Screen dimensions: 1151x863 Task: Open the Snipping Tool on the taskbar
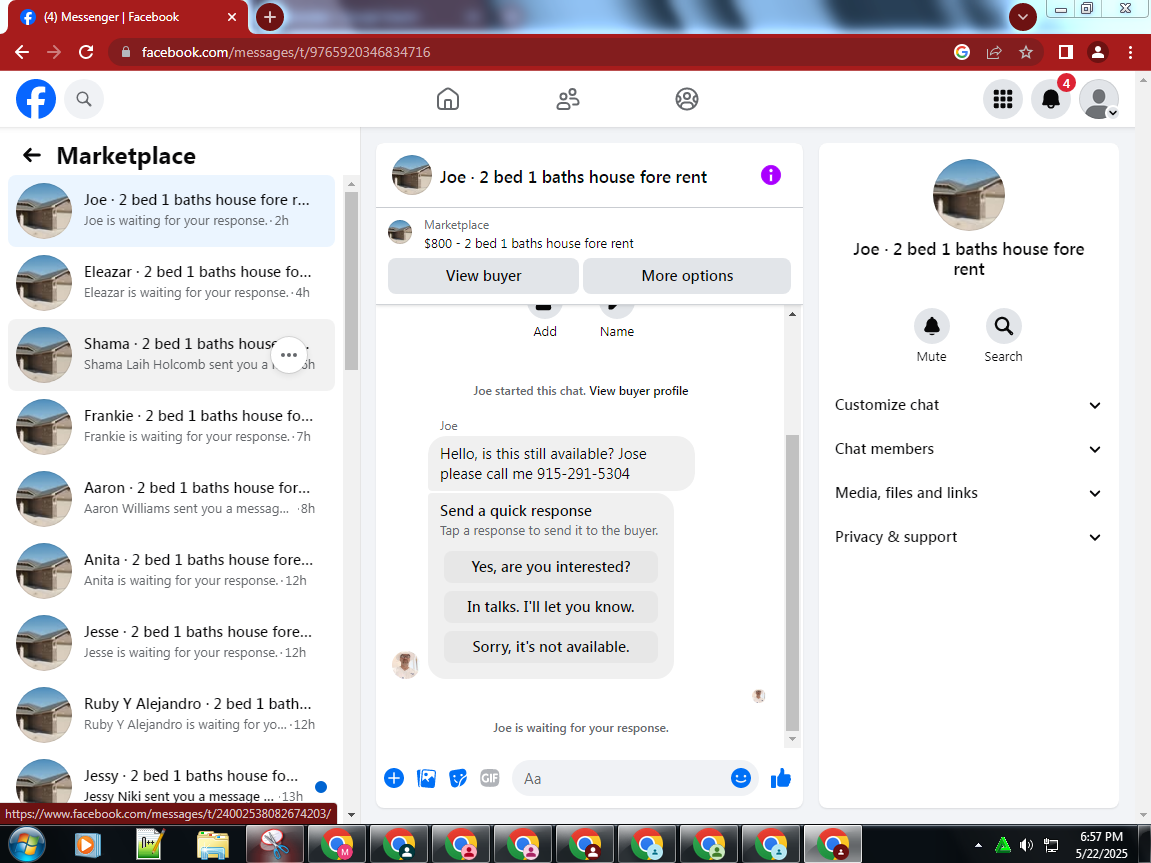click(x=275, y=845)
